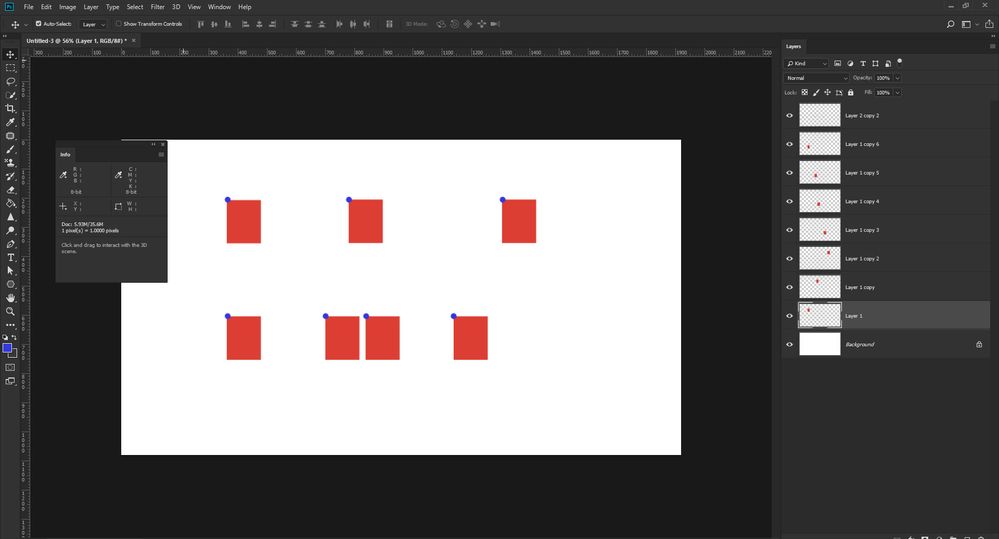Screen dimensions: 999x539
Task: Select the Horizontal Type tool
Action: pyautogui.click(x=10, y=257)
